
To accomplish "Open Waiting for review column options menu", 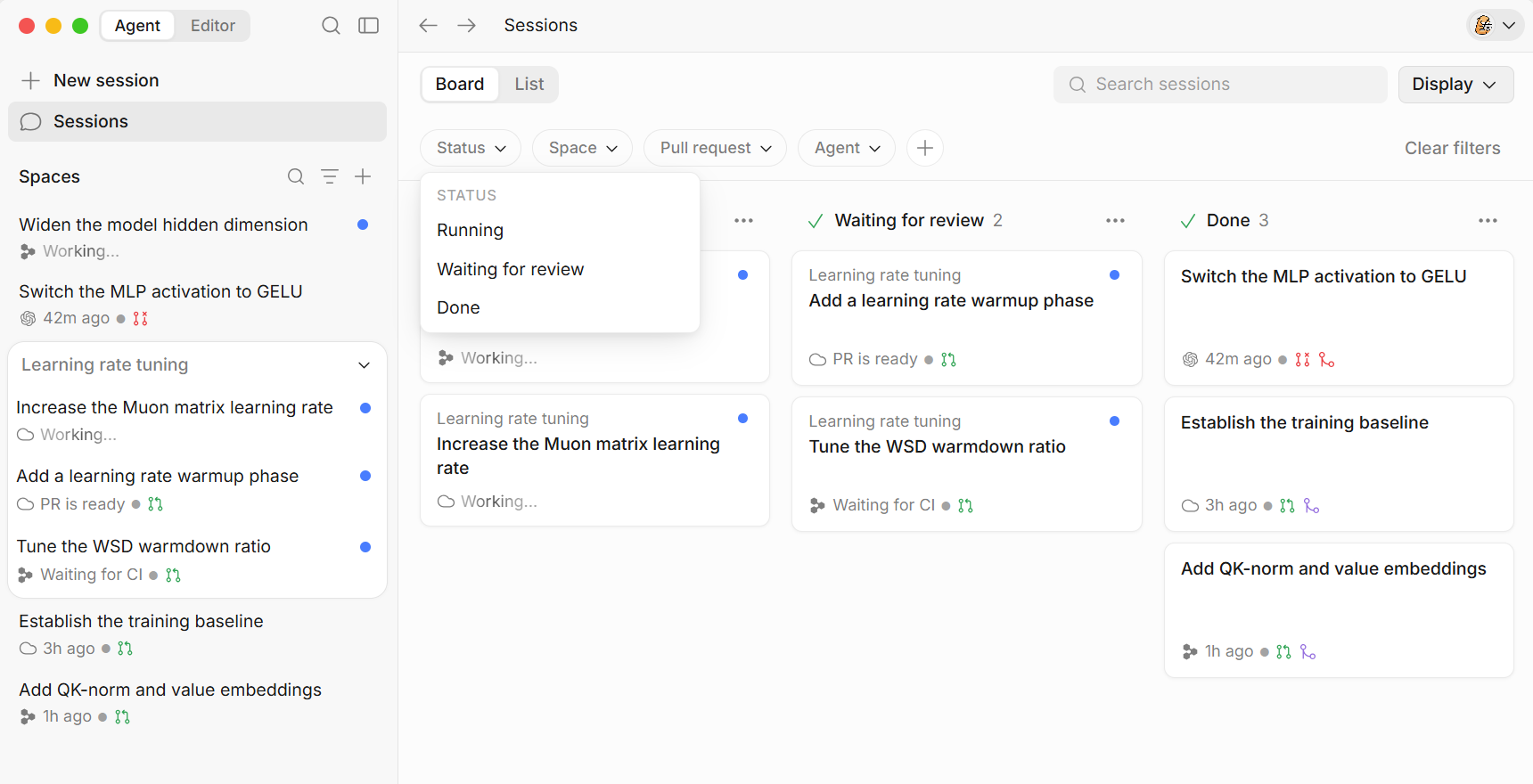I will point(1115,221).
